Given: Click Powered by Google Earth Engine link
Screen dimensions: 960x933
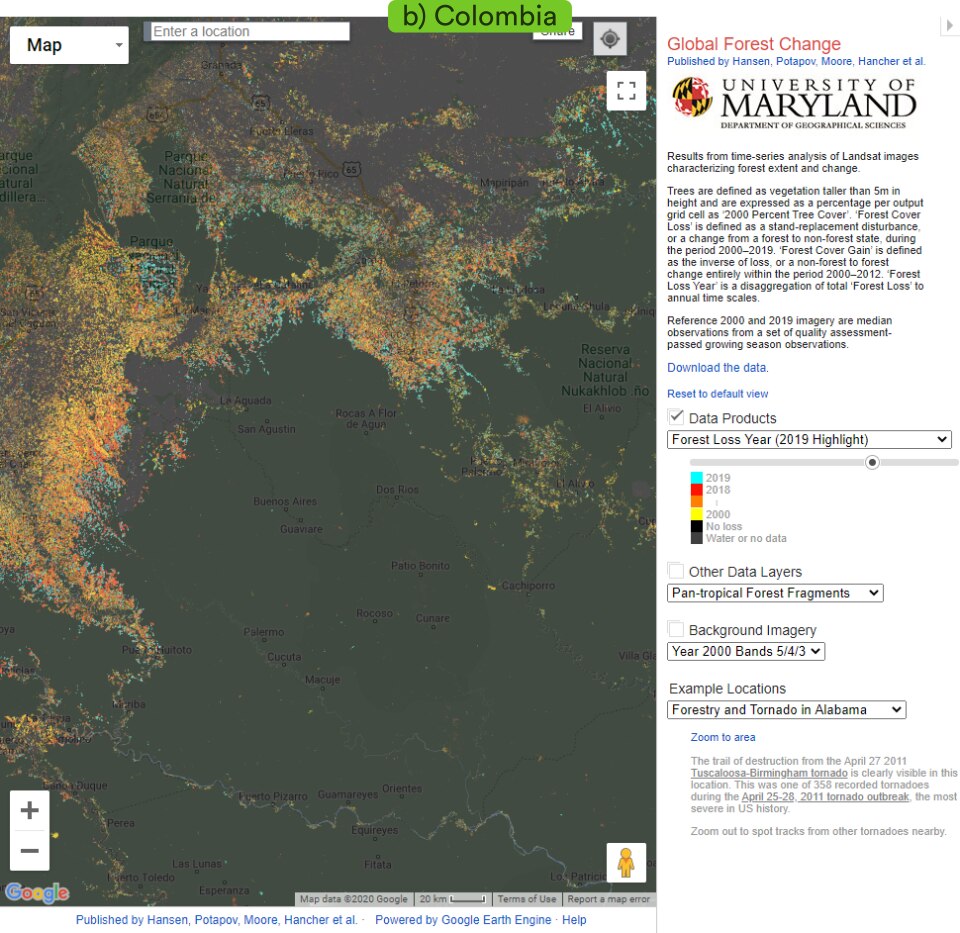Looking at the screenshot, I should click(463, 920).
